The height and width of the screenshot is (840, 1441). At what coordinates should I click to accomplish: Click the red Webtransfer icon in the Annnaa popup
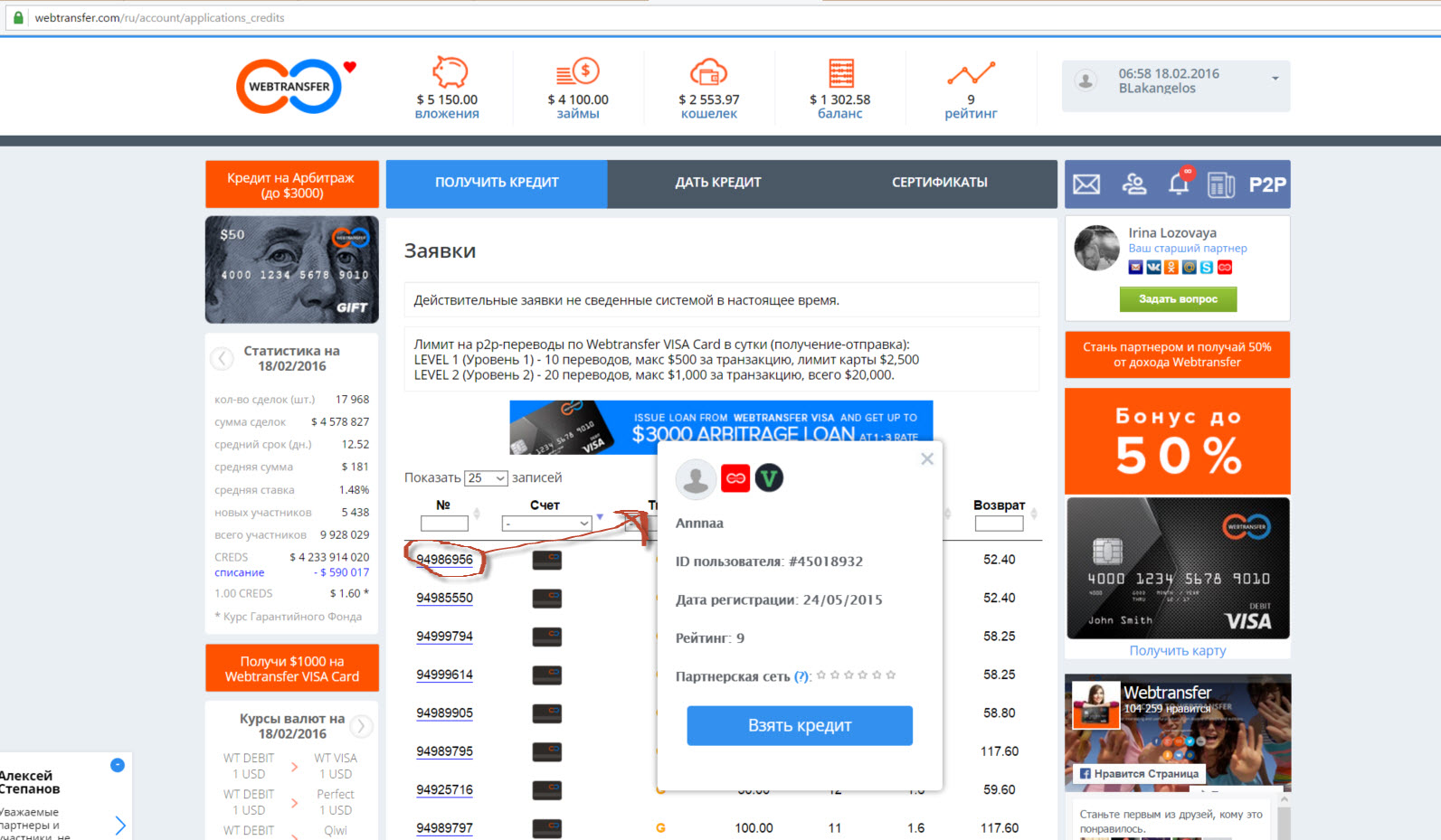coord(735,478)
